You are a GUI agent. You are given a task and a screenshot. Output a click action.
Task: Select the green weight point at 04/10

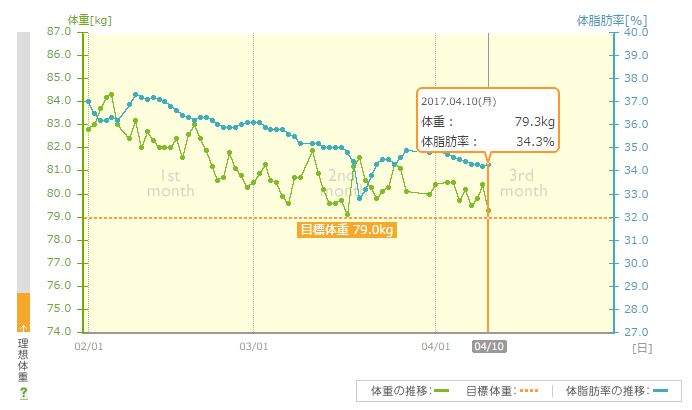488,211
